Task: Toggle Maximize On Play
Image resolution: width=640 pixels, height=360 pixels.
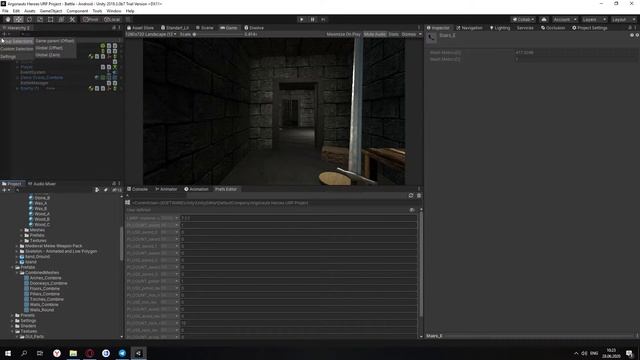Action: (344, 34)
